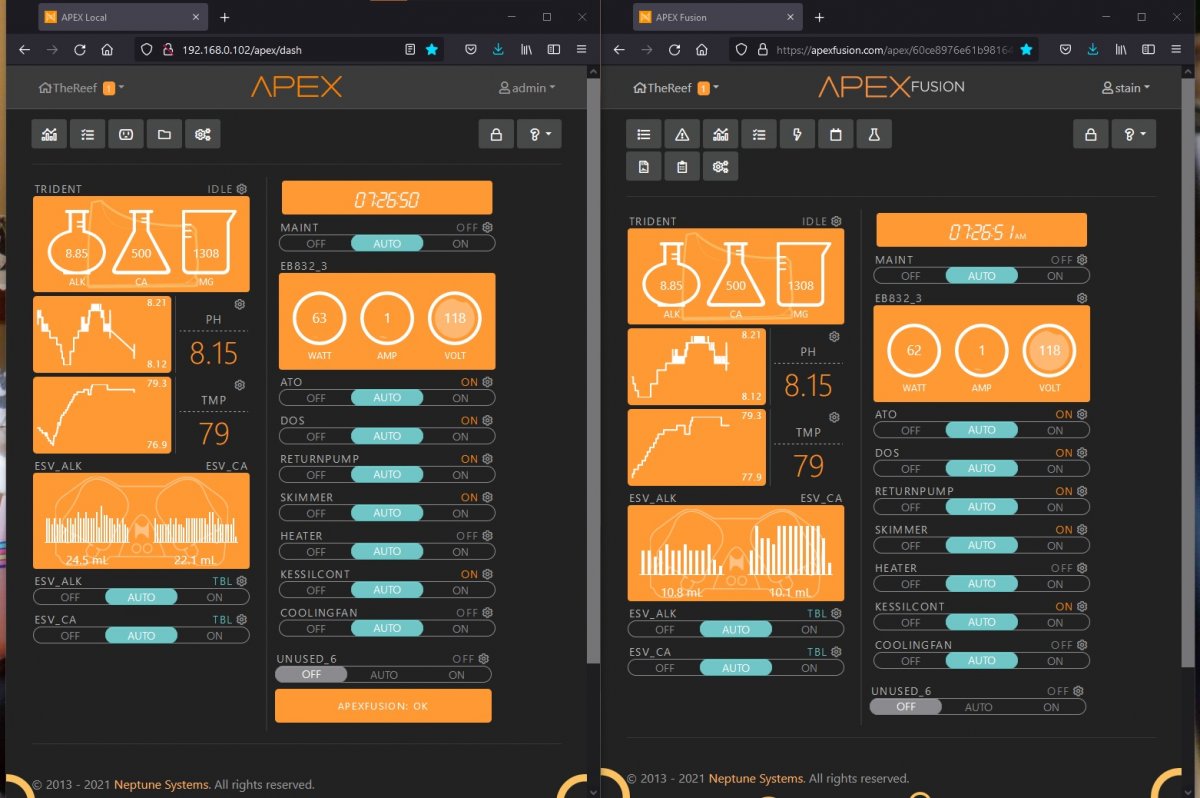
Task: Expand the help dropdown in APEX Fusion
Action: 1134,134
